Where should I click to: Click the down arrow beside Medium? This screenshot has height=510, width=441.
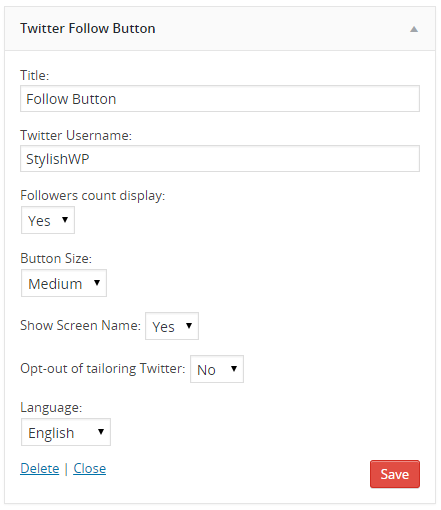point(97,283)
